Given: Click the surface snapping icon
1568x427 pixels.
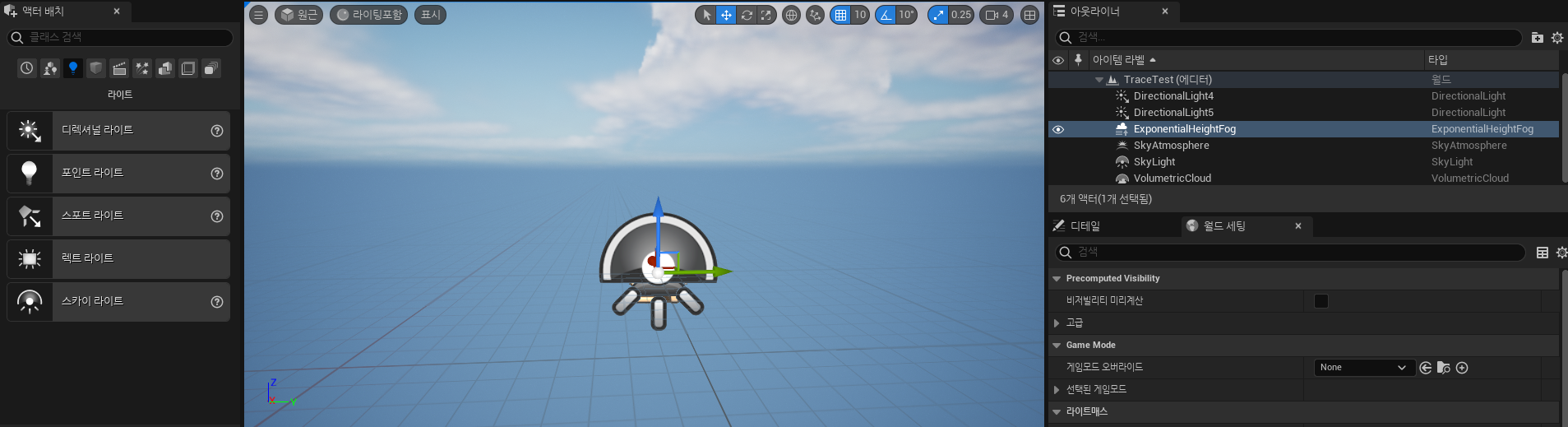Looking at the screenshot, I should coord(815,15).
